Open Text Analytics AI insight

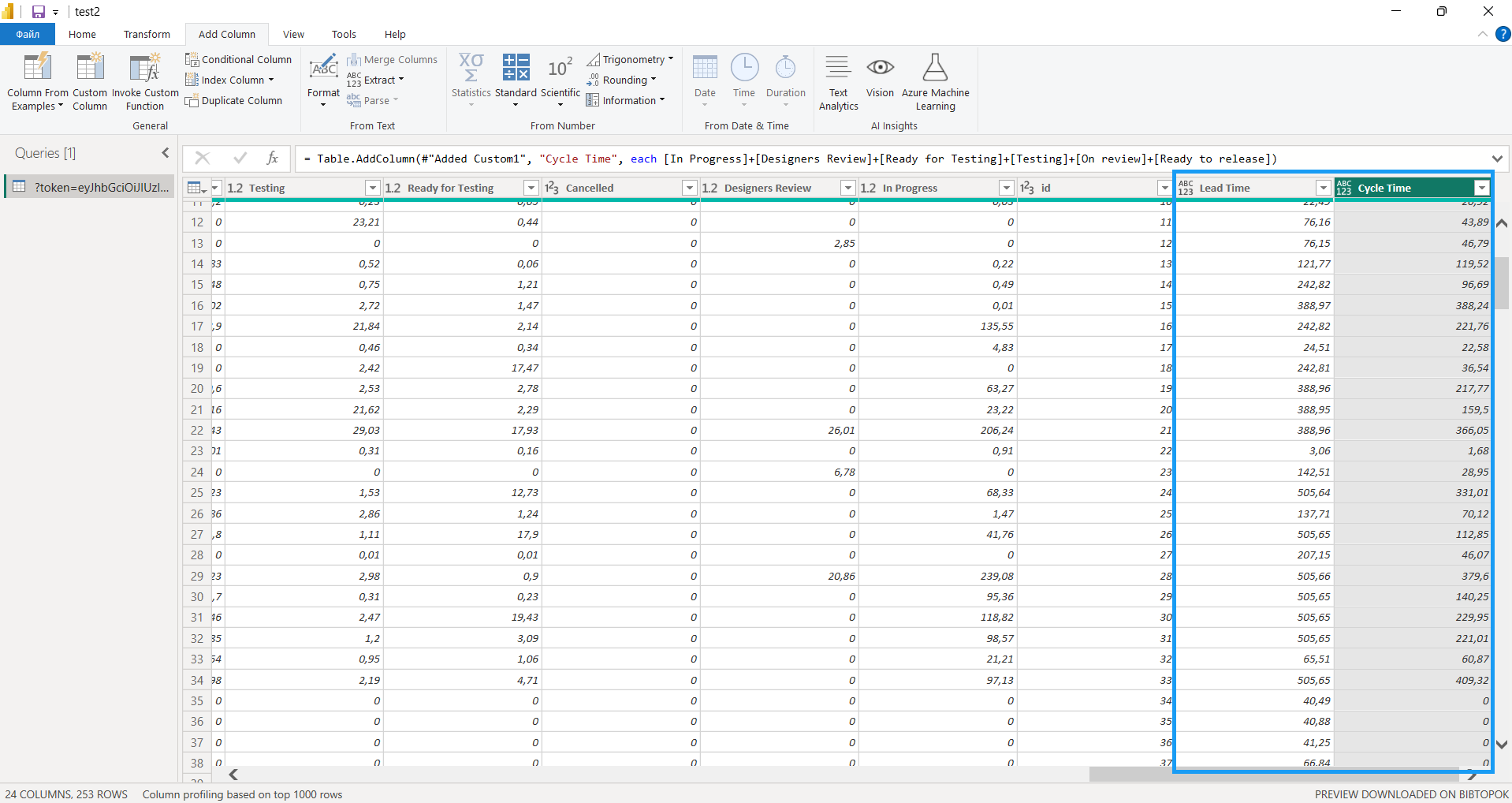click(838, 69)
